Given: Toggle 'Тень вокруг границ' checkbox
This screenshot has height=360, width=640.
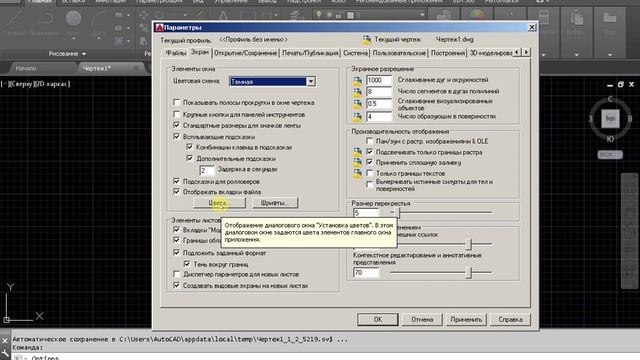Looking at the screenshot, I should 187,264.
